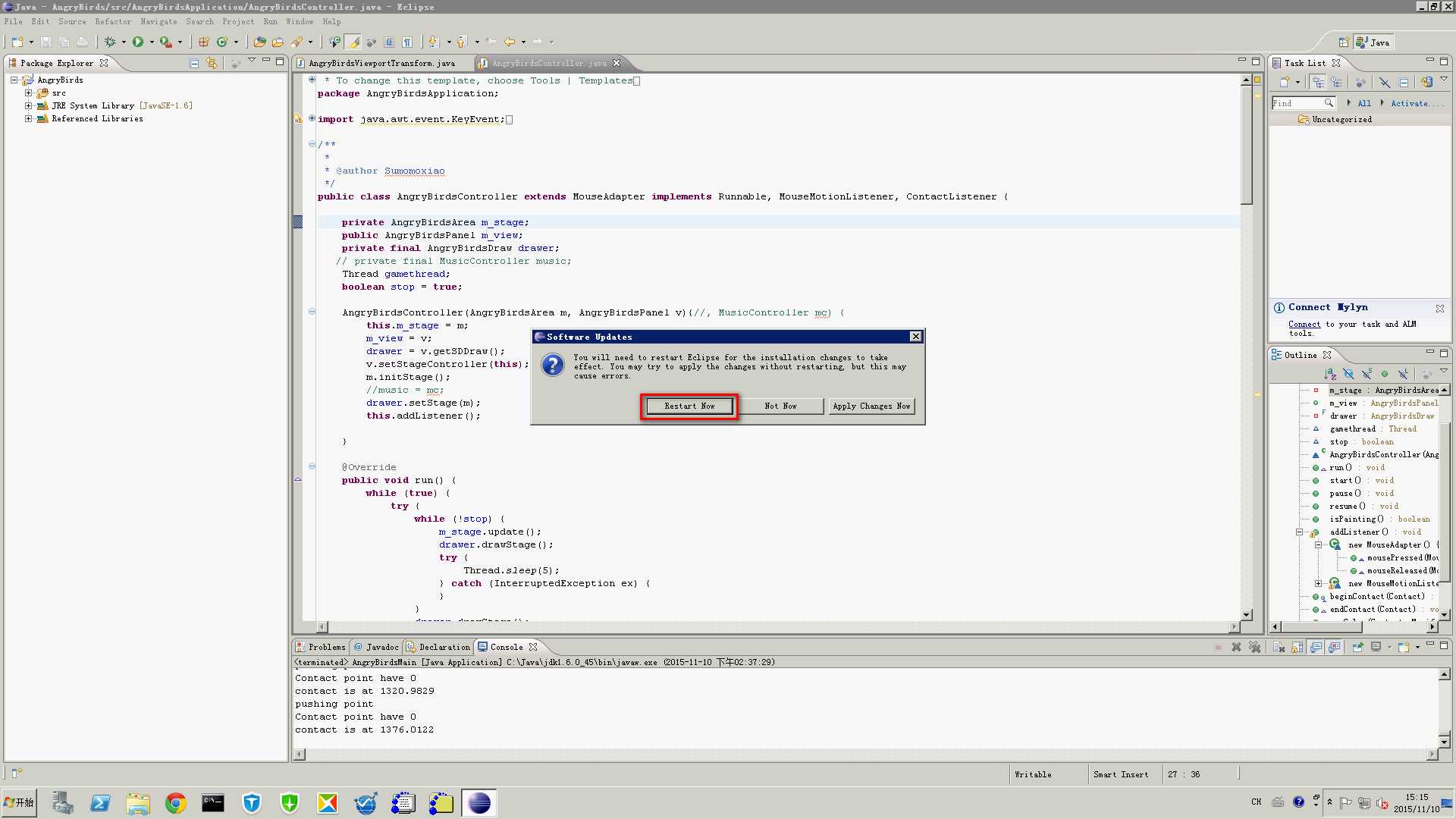Click the New file wizard toolbar icon
Viewport: 1456px width, 819px height.
17,42
